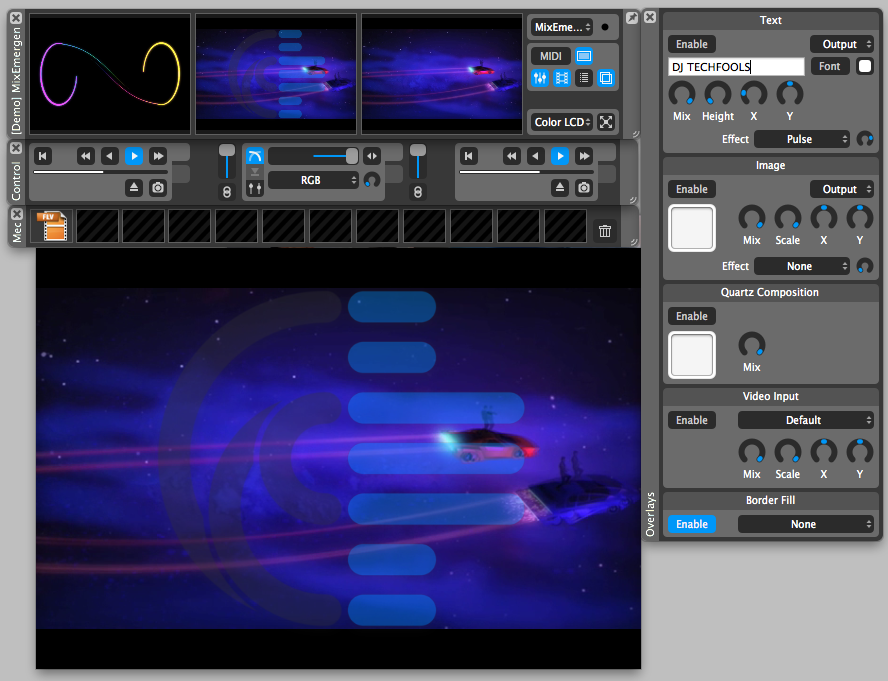Enable the Text overlay
This screenshot has height=681, width=888.
click(x=691, y=44)
